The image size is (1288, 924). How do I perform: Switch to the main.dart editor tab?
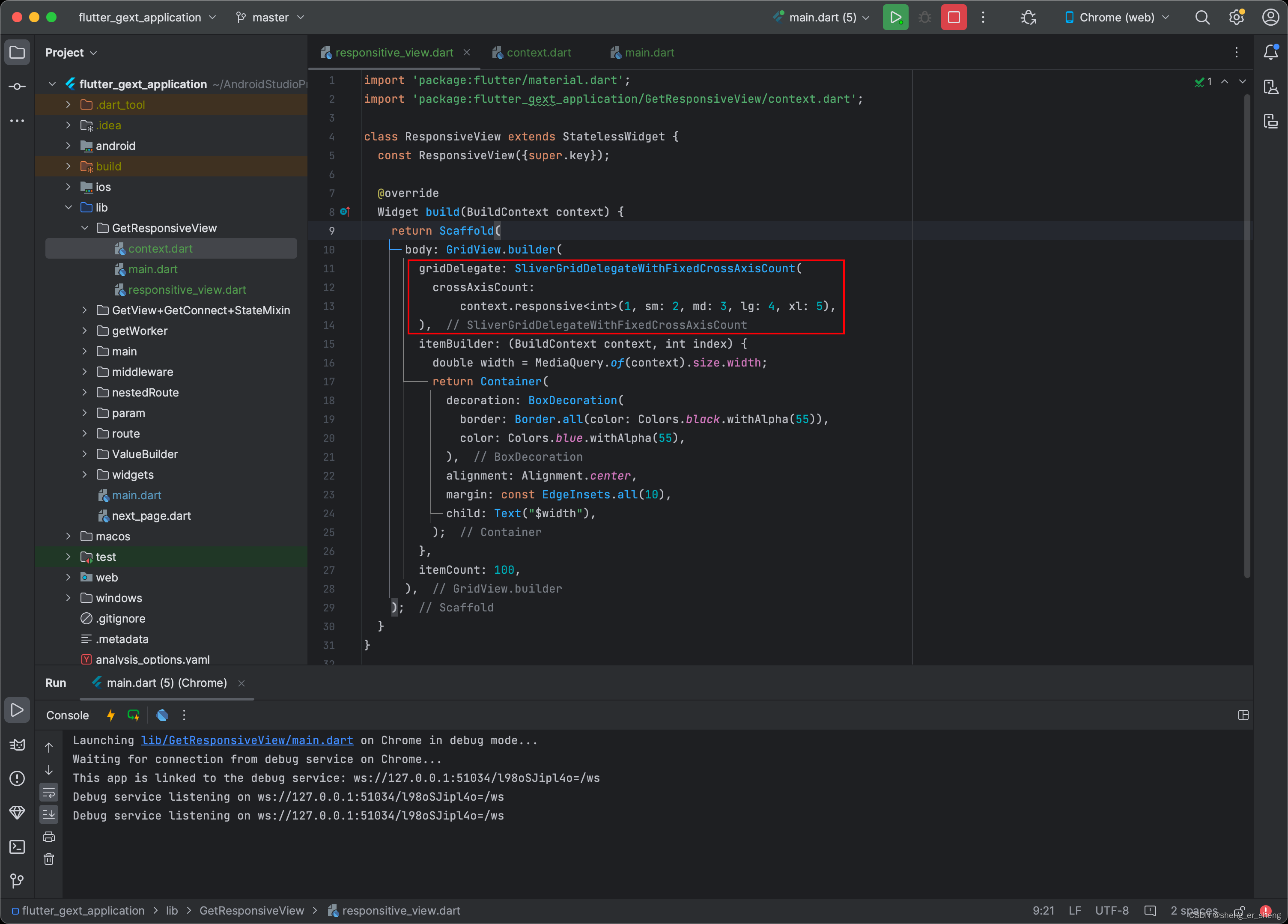642,52
